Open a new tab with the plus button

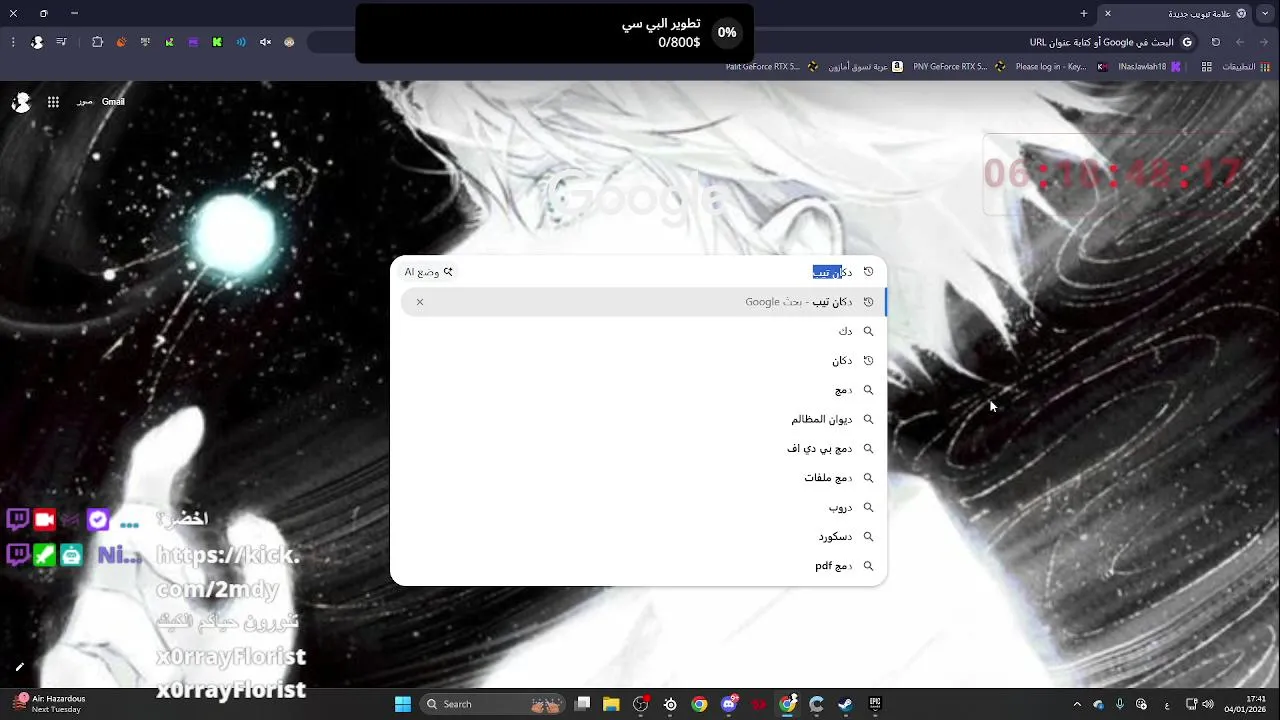[x=1084, y=14]
